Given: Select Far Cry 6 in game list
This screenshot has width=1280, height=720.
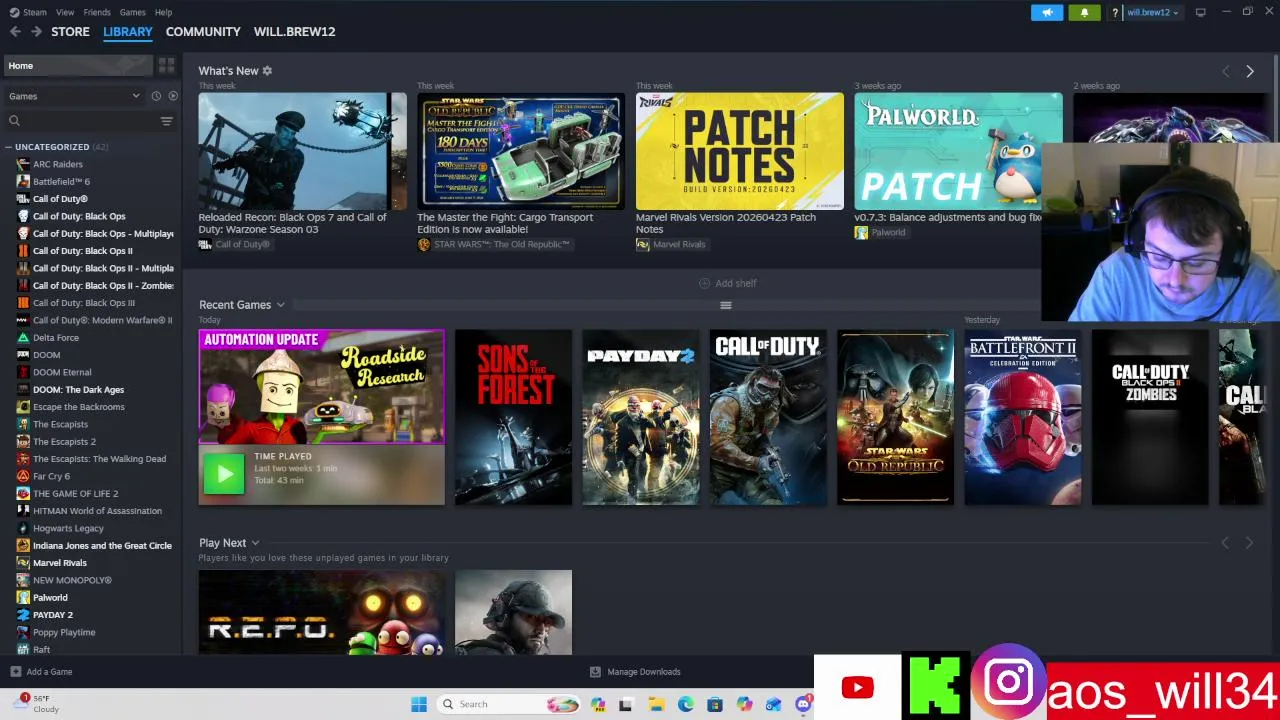Looking at the screenshot, I should [x=51, y=476].
